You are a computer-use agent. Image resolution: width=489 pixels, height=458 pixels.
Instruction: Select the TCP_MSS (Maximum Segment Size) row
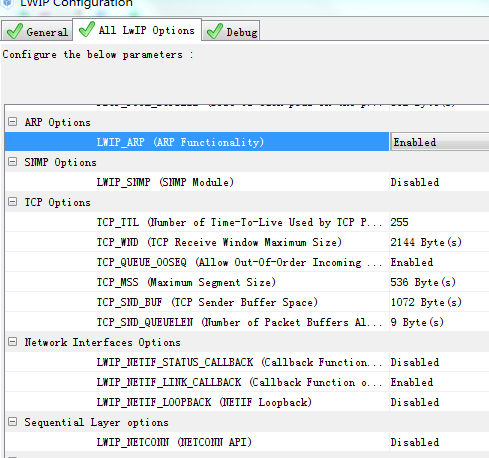(x=197, y=282)
